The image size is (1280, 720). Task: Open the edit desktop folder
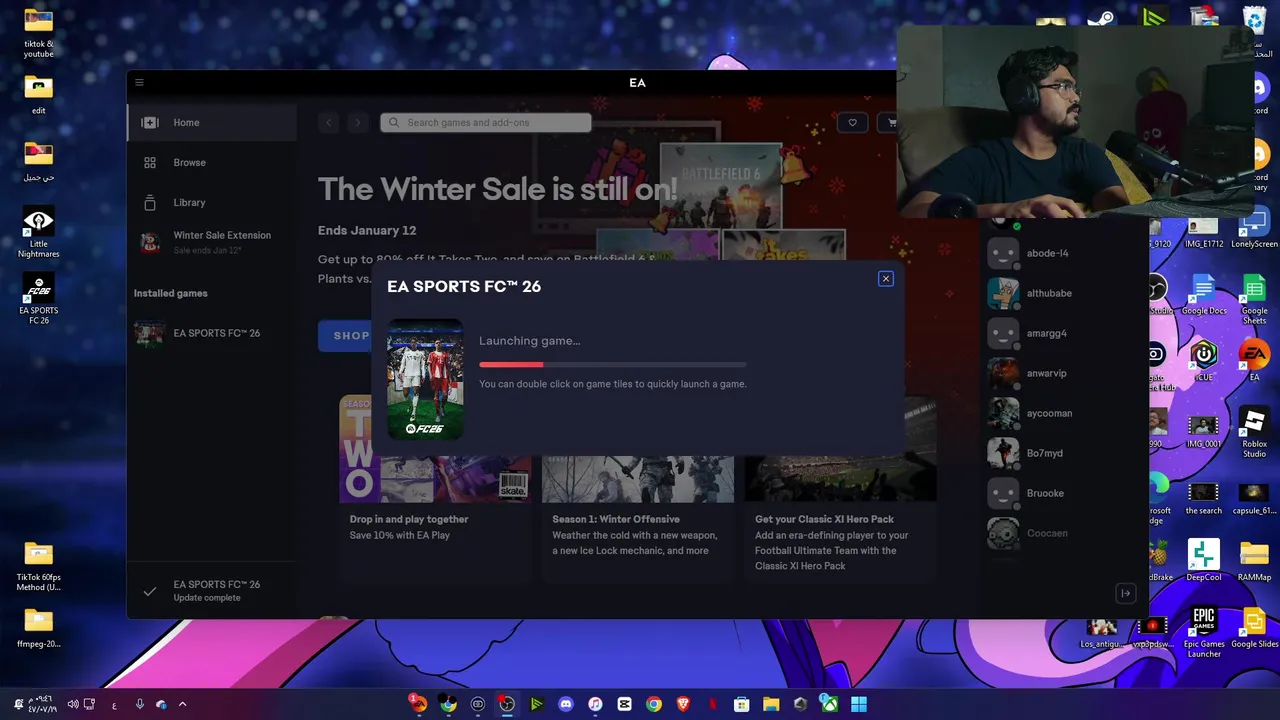pyautogui.click(x=38, y=95)
